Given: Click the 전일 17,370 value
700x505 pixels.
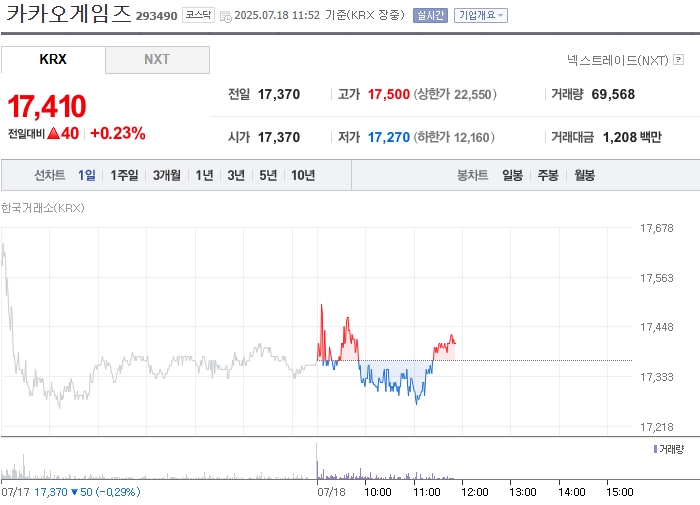Looking at the screenshot, I should (279, 94).
